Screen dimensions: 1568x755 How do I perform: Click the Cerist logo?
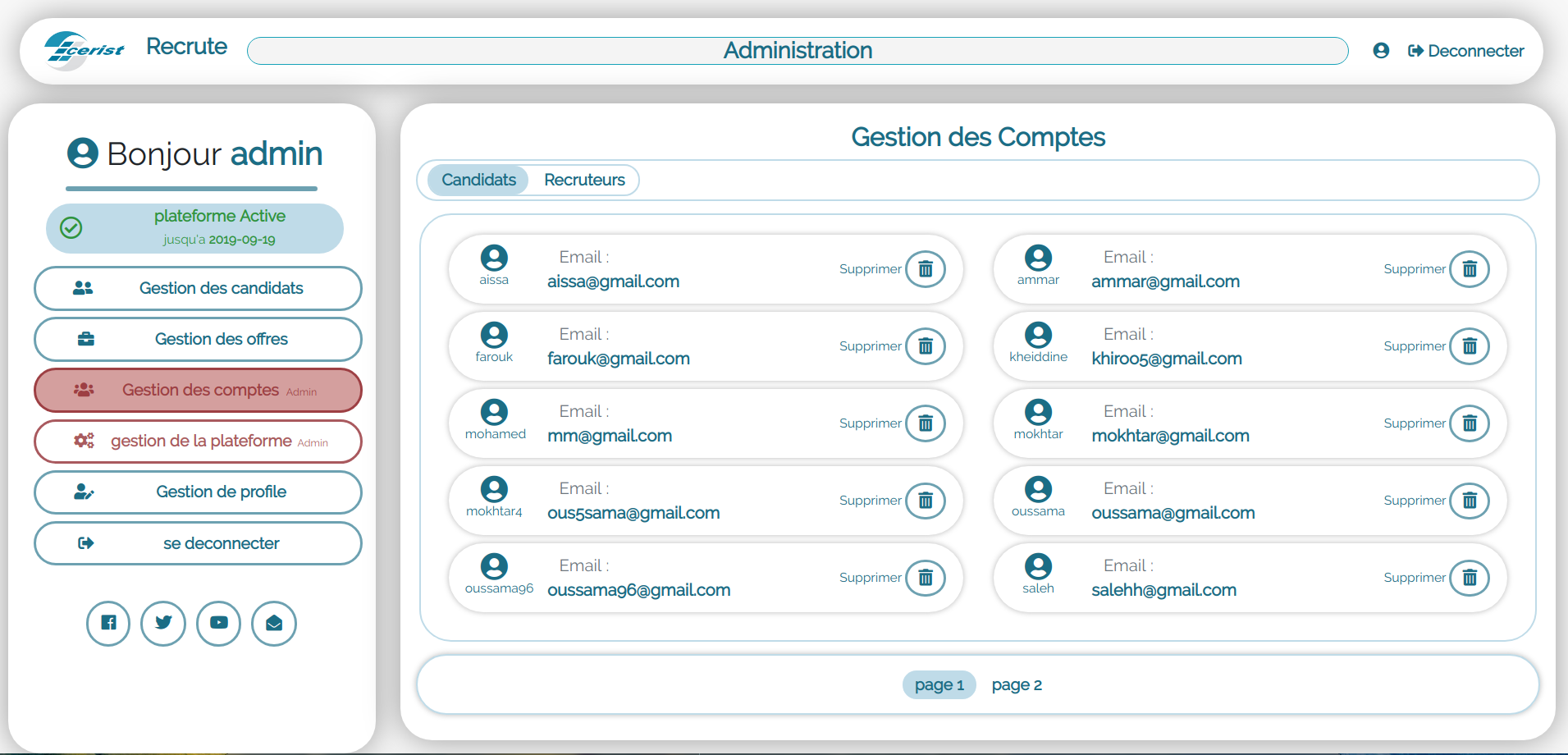coord(85,50)
